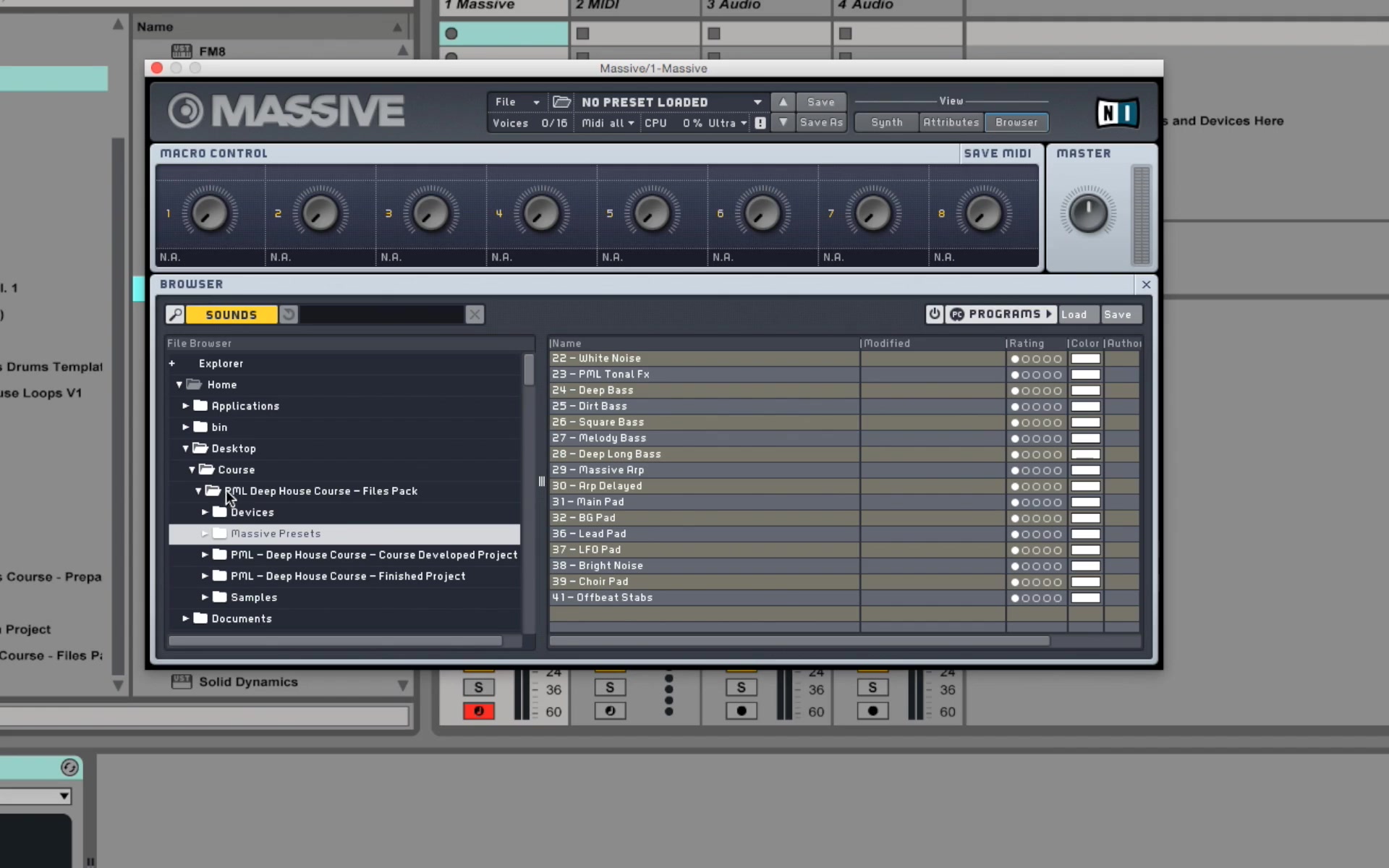Open the File dropdown menu
The width and height of the screenshot is (1389, 868).
pos(517,102)
